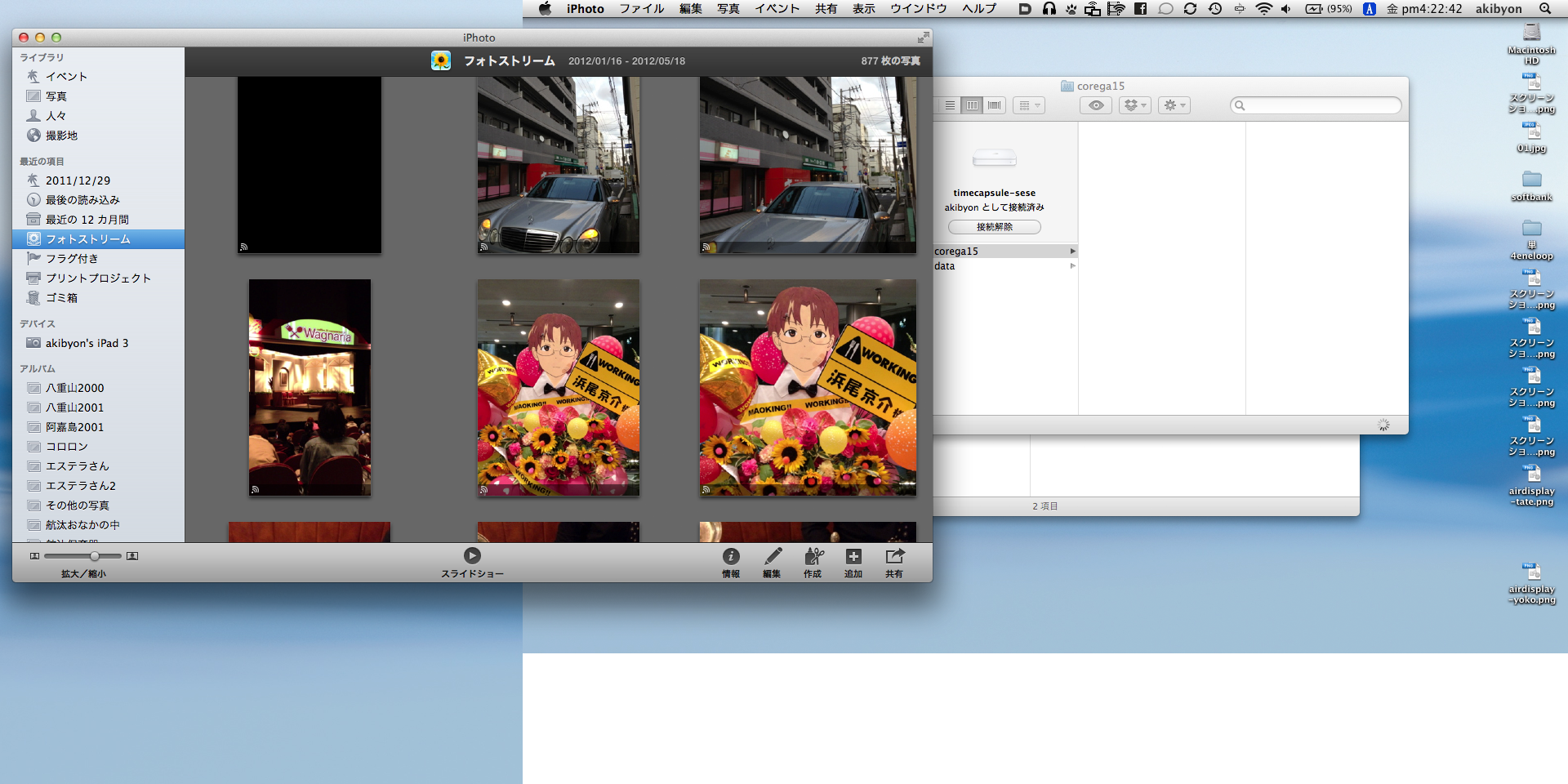Click the small-thumbnail icon beside zoom slider
The image size is (1568, 784).
coord(34,556)
